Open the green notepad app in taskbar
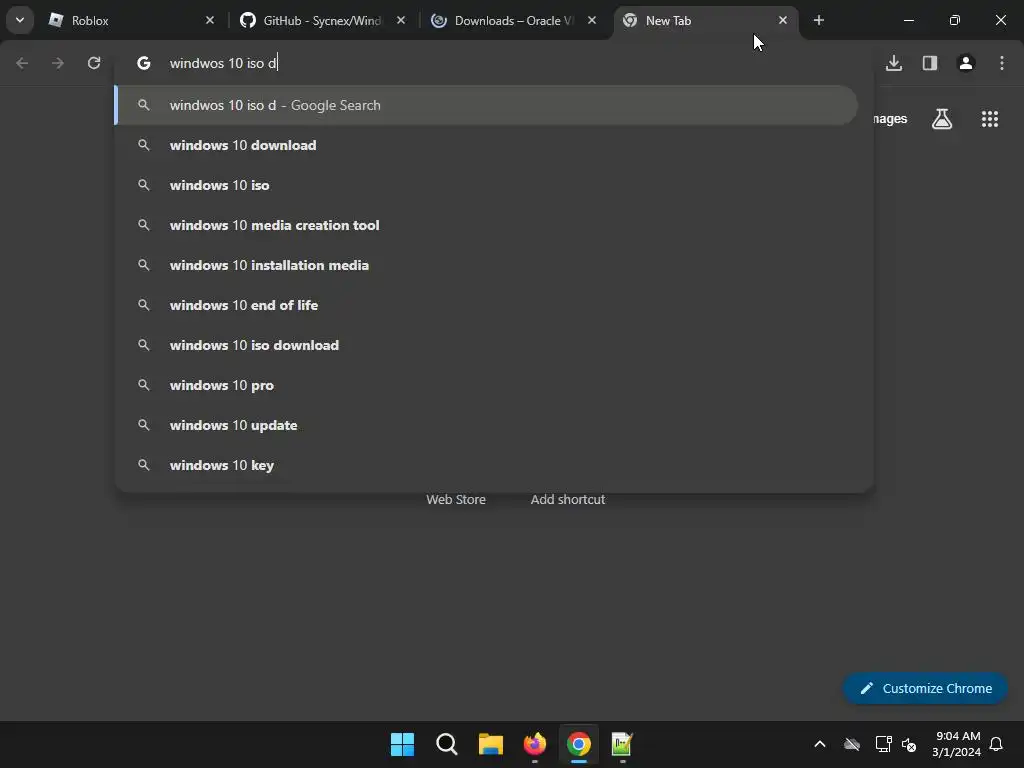This screenshot has width=1024, height=768. tap(622, 744)
